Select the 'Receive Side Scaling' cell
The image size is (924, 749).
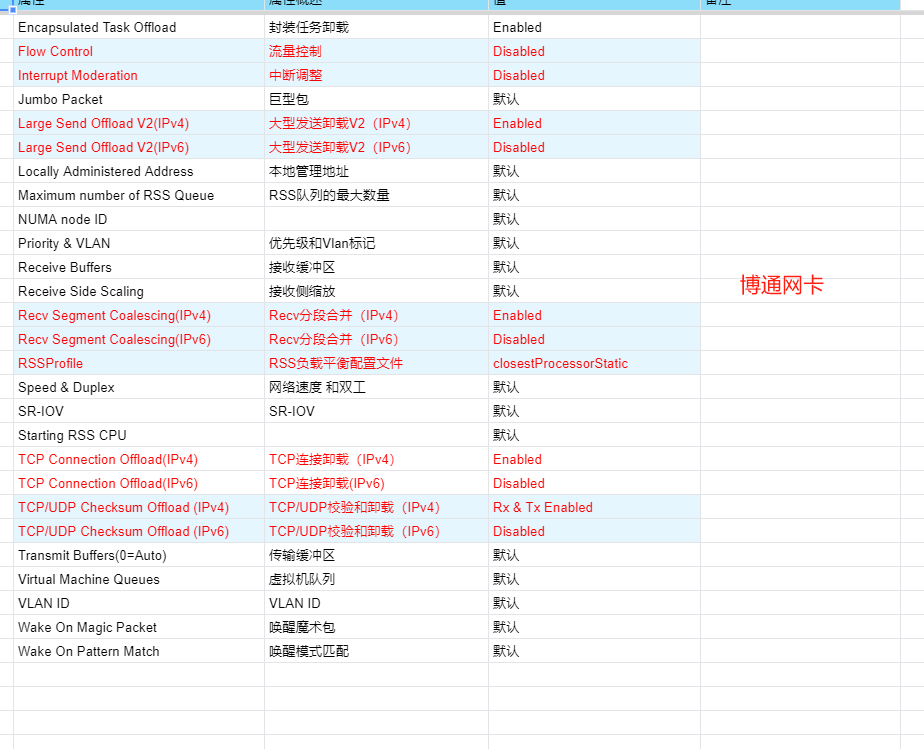pos(139,291)
